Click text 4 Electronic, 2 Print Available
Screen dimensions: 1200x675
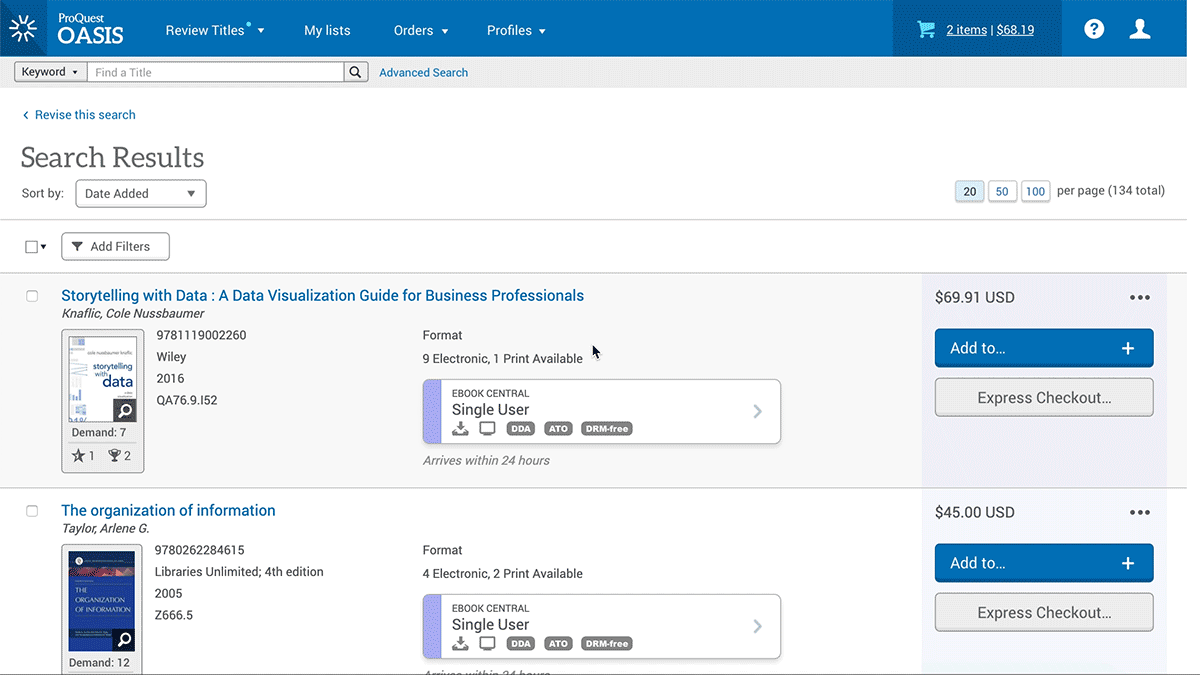(x=503, y=574)
